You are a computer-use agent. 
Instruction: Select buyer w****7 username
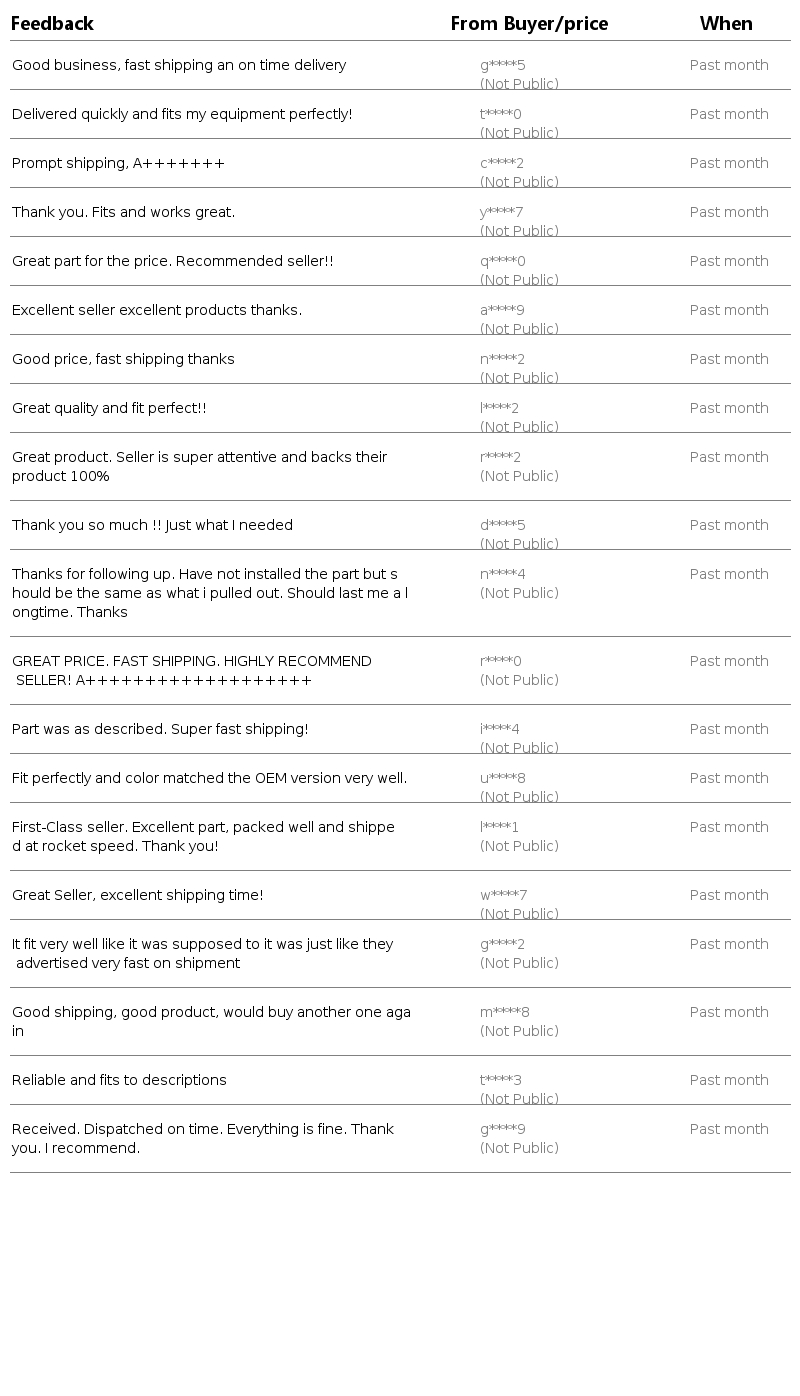pyautogui.click(x=503, y=896)
